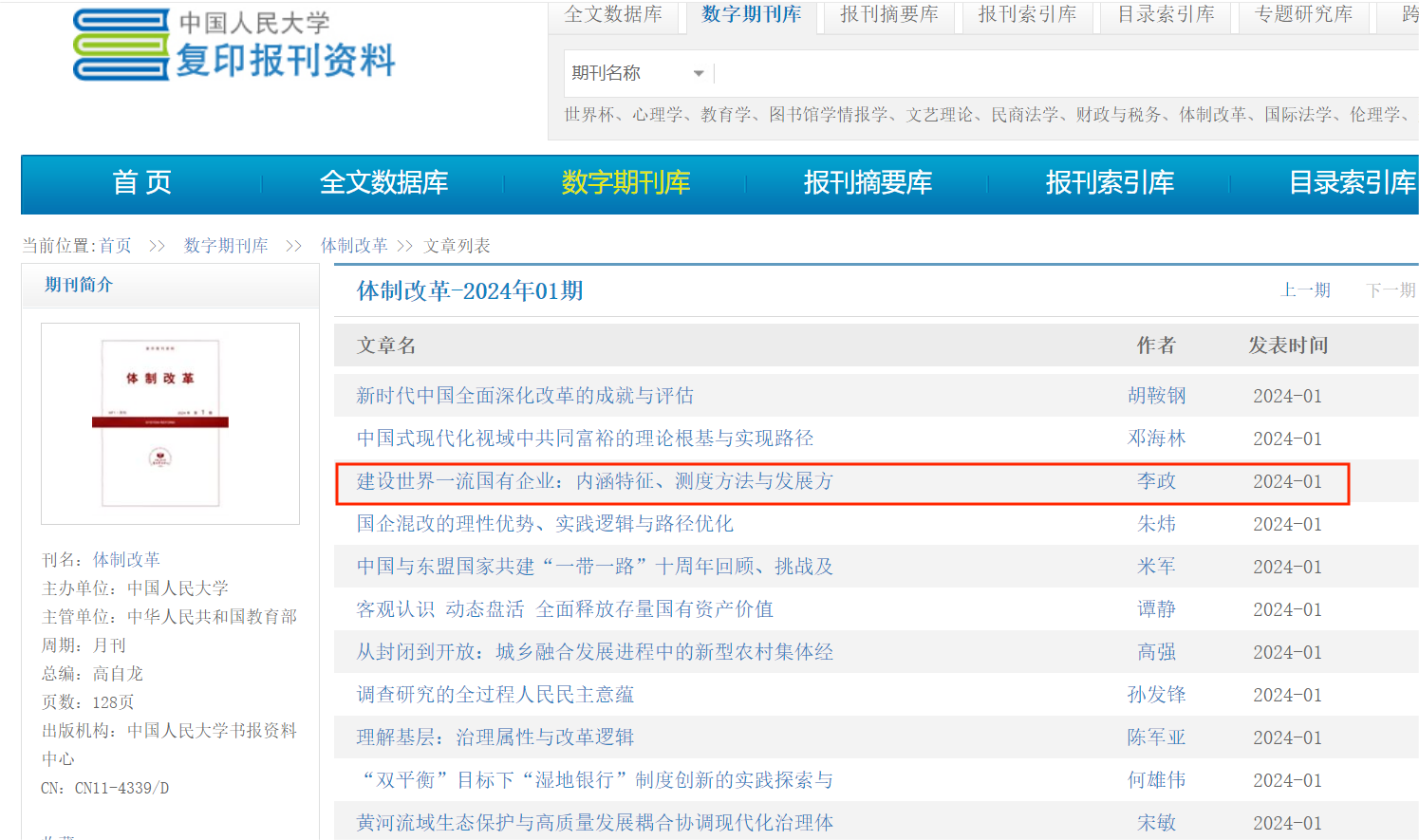Viewport: 1419px width, 840px height.
Task: Open 报刊索引库 in the blue navigation bar
Action: pyautogui.click(x=1110, y=182)
